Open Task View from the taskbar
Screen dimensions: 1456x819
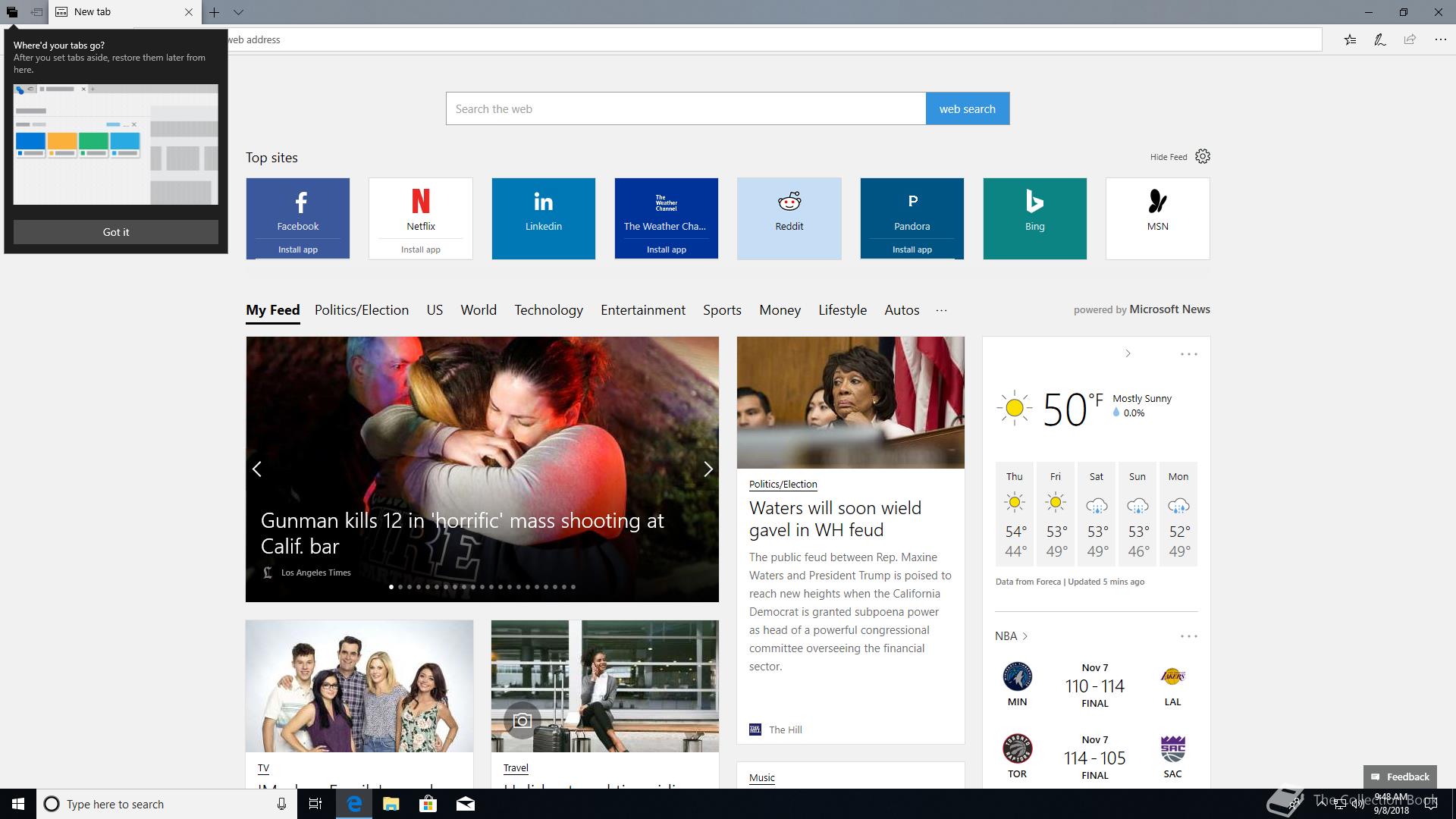pos(315,804)
